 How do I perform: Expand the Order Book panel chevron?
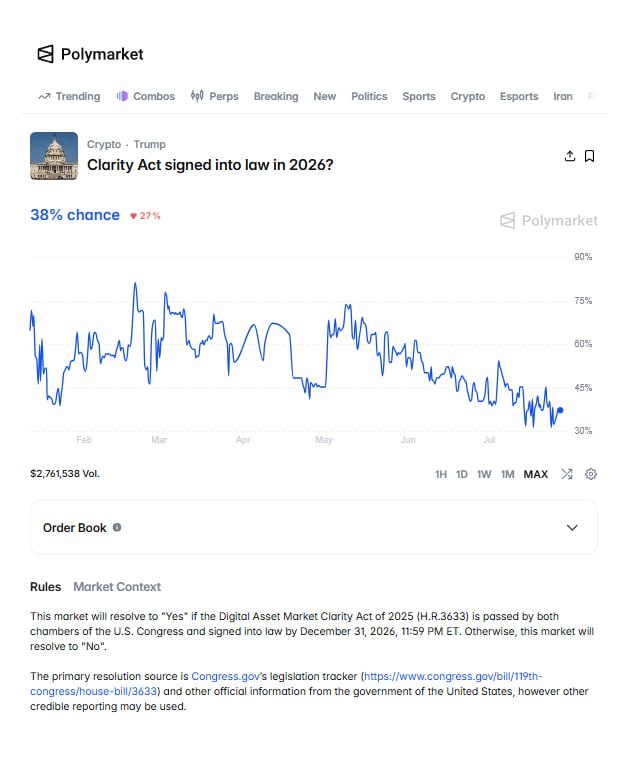coord(572,527)
